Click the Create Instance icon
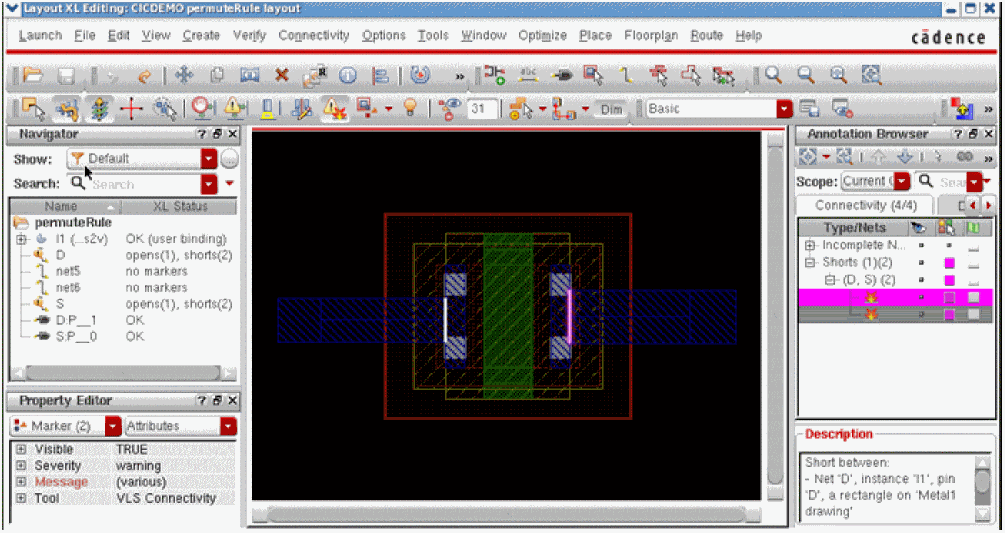This screenshot has height=533, width=1005. tap(494, 75)
